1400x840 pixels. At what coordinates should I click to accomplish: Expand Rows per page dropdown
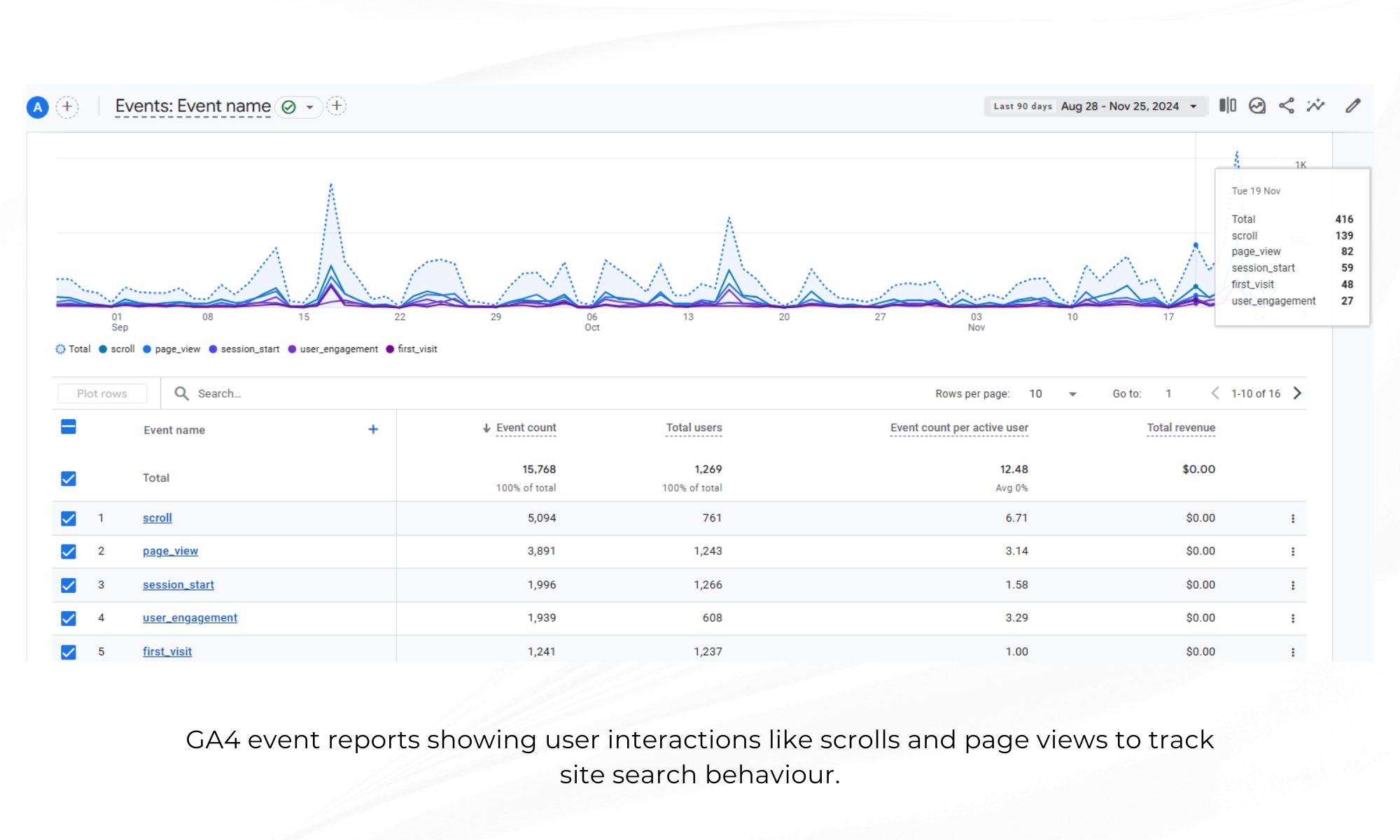click(x=1072, y=394)
